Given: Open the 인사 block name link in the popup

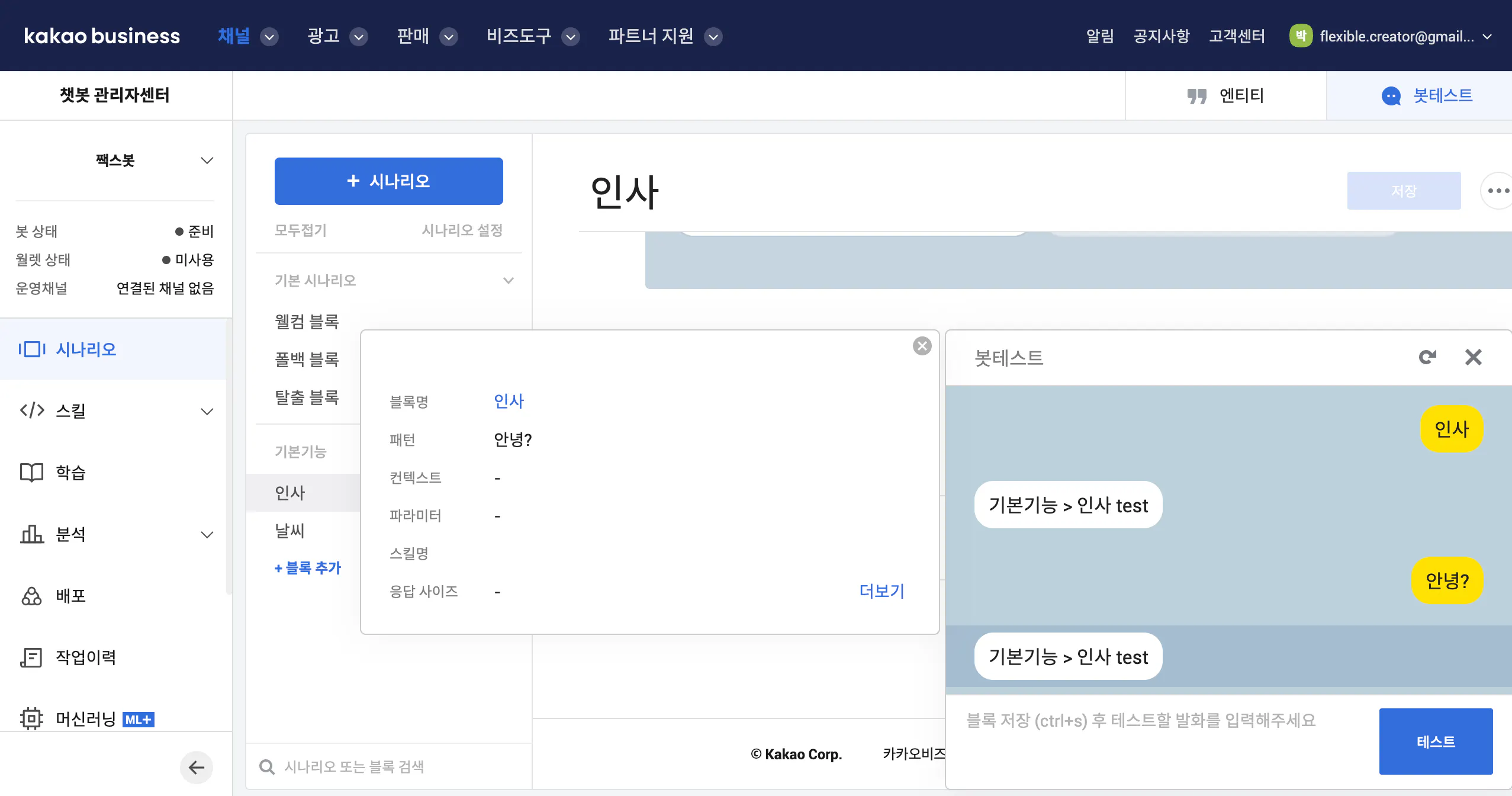Looking at the screenshot, I should click(509, 401).
